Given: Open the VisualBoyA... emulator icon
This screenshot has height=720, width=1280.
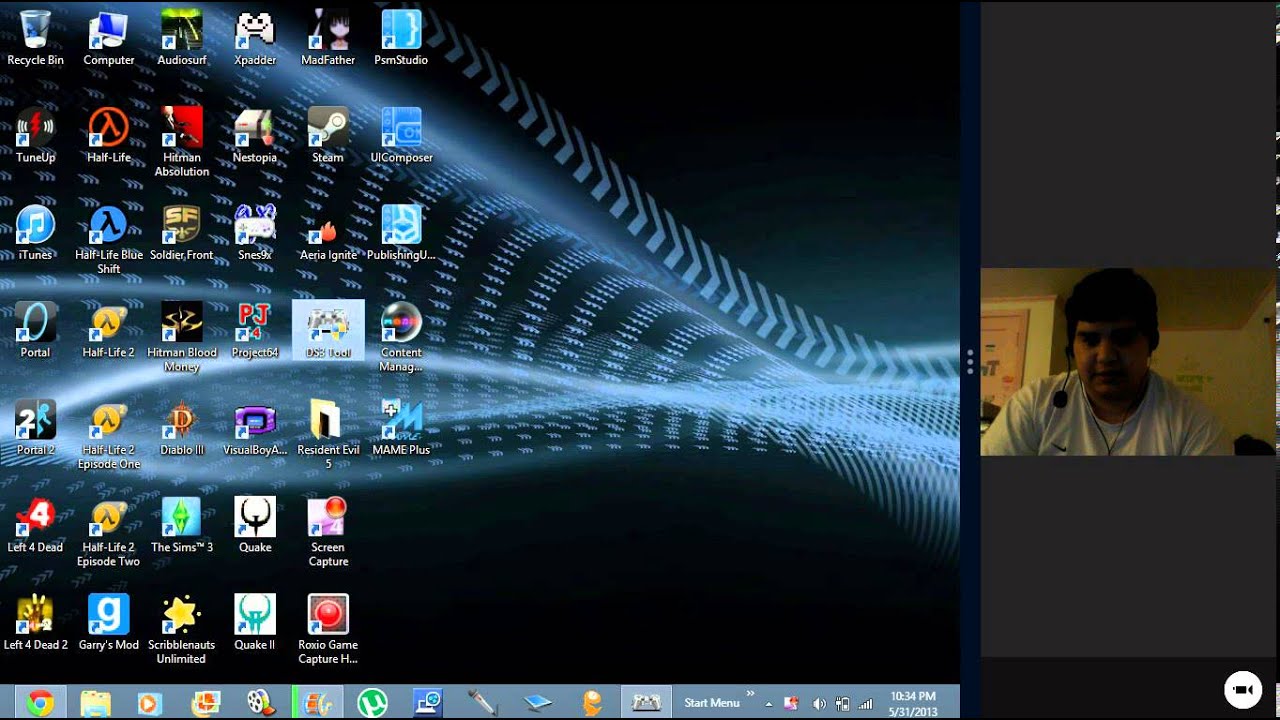Looking at the screenshot, I should click(x=255, y=429).
